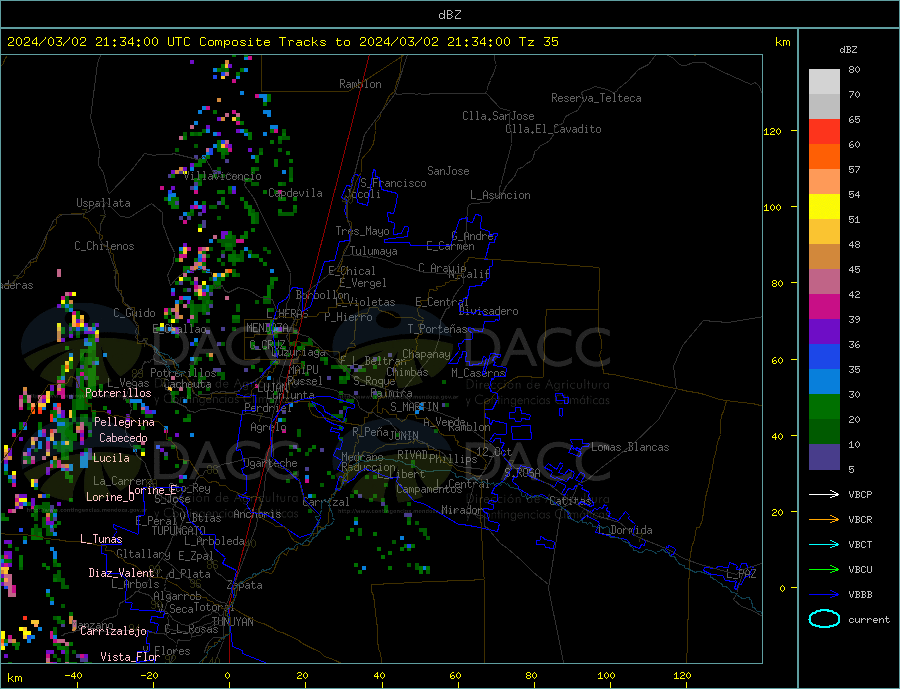
Task: Click the 'dBZ' title at window top
Action: 449,15
